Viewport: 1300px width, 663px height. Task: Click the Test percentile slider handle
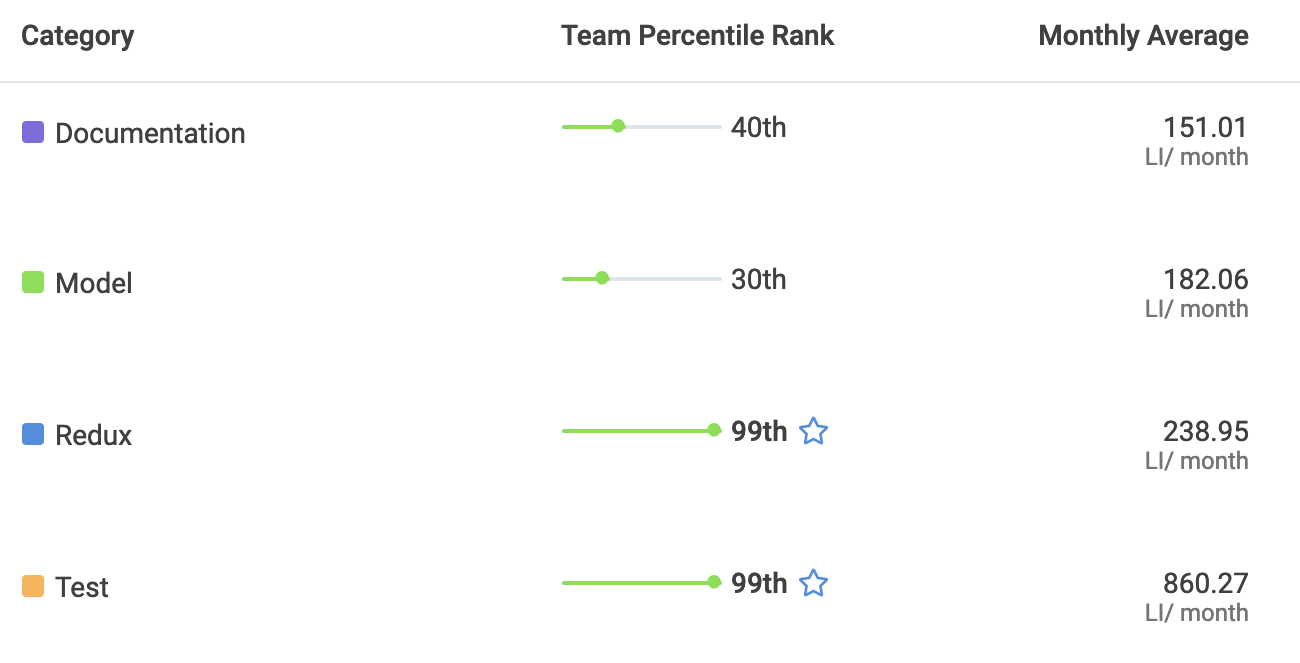tap(714, 582)
